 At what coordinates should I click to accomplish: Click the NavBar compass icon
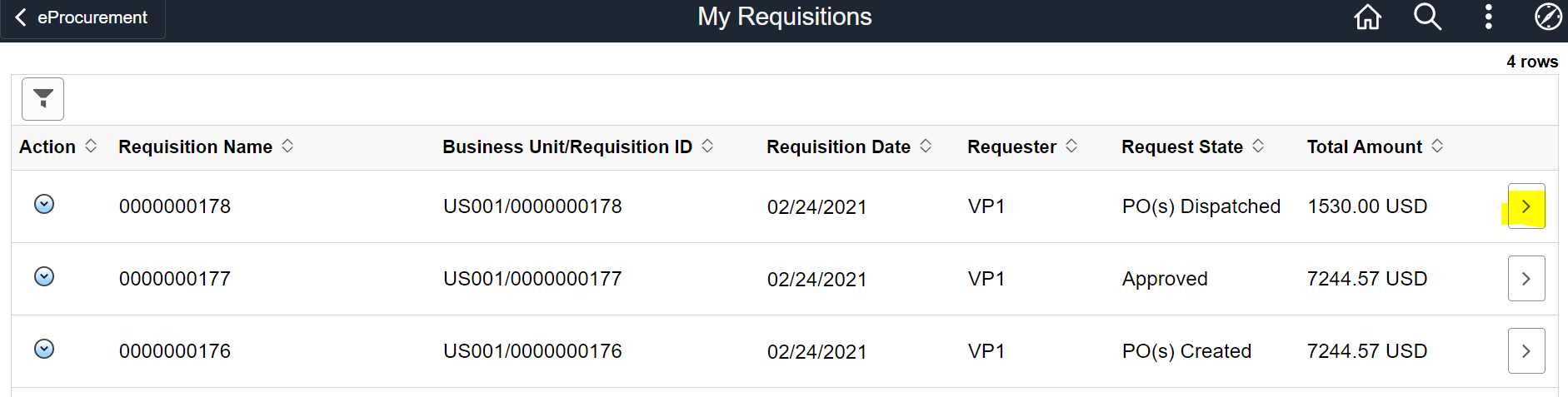point(1548,17)
